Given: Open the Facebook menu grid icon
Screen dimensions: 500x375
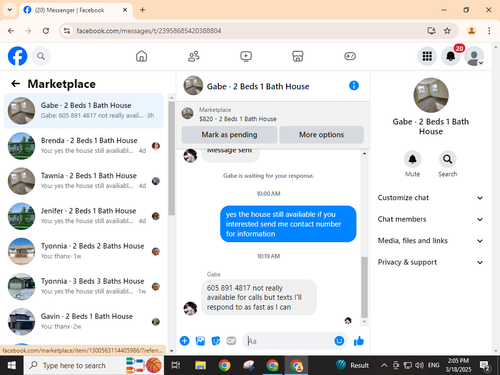Looking at the screenshot, I should point(427,56).
